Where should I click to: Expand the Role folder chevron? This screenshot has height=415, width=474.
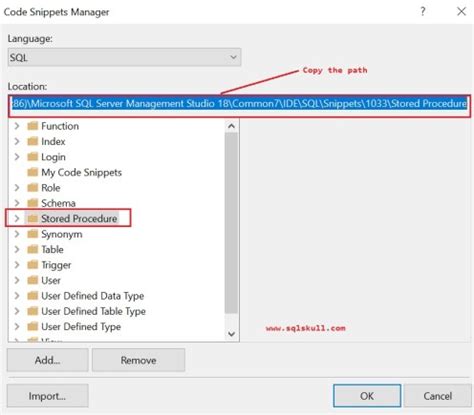(17, 188)
